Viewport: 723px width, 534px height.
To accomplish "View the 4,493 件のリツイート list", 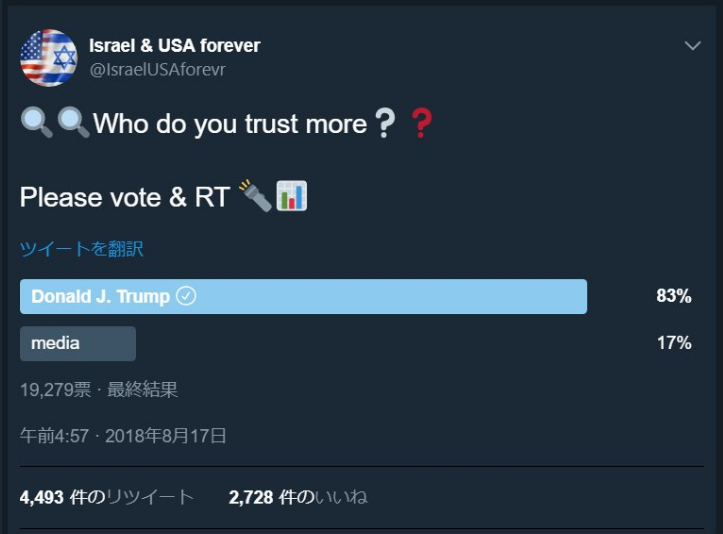I will [107, 497].
